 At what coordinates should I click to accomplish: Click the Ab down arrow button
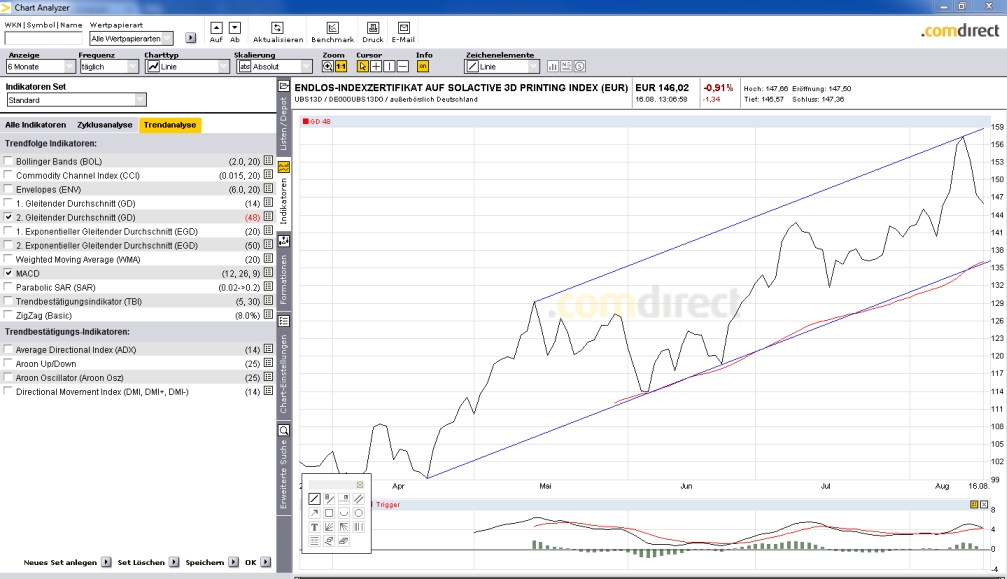coord(234,28)
